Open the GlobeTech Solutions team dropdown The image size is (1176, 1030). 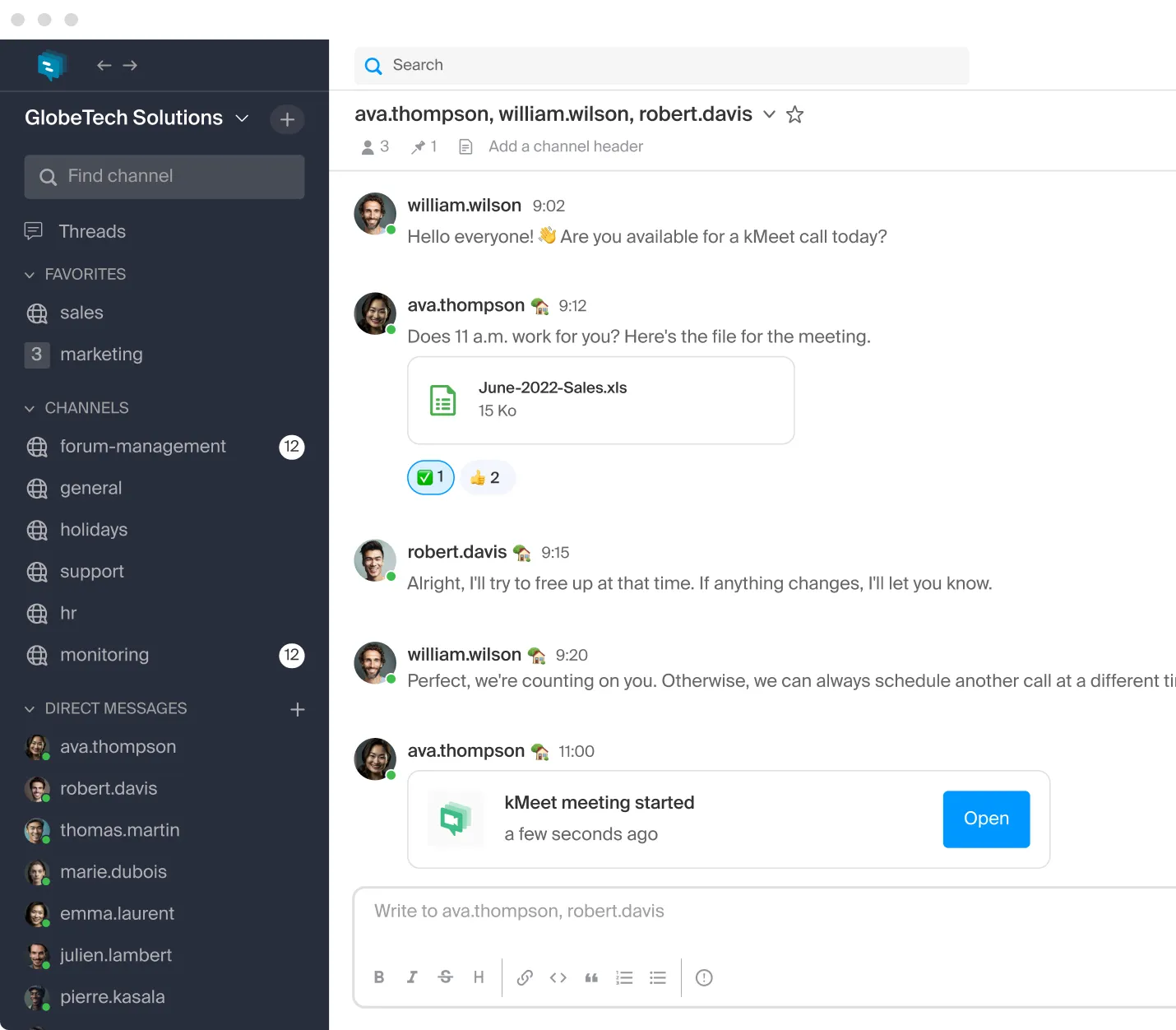243,118
